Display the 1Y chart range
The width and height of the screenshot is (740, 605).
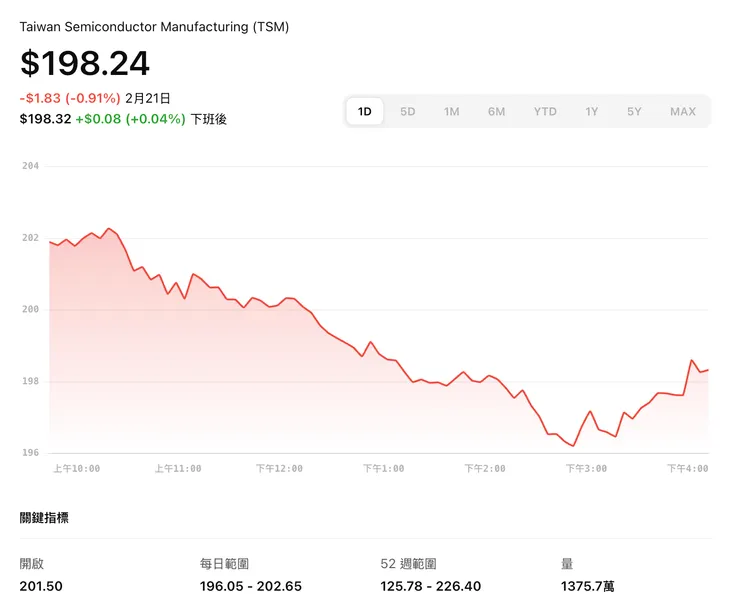pos(592,112)
